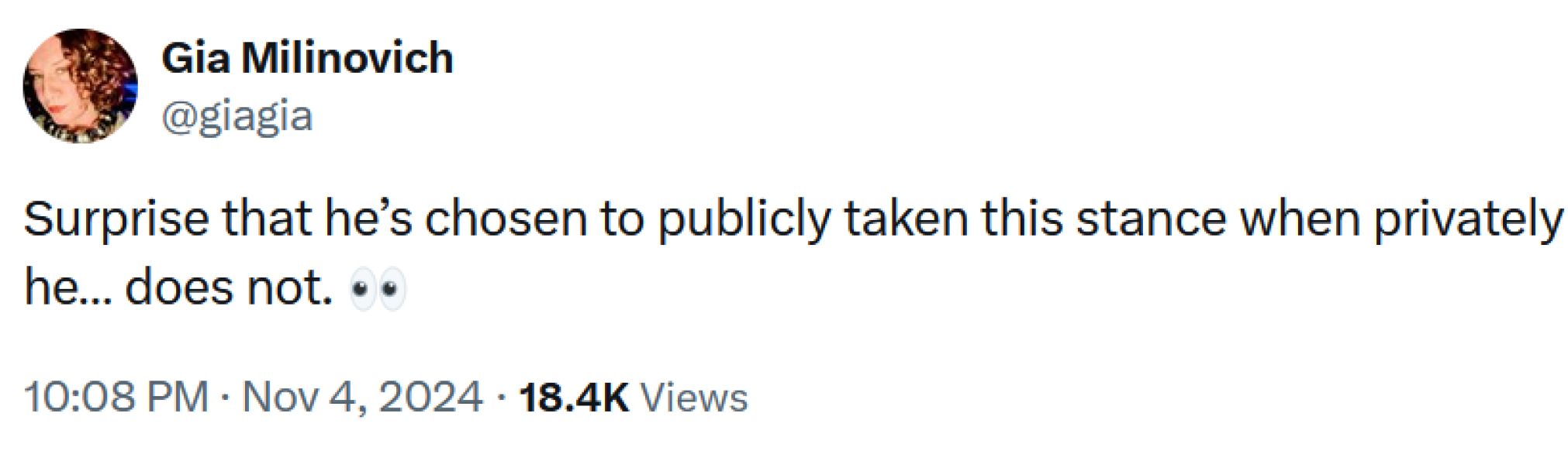Image resolution: width=1568 pixels, height=465 pixels.
Task: Click the word "taken" in the tweet
Action: click(x=906, y=219)
